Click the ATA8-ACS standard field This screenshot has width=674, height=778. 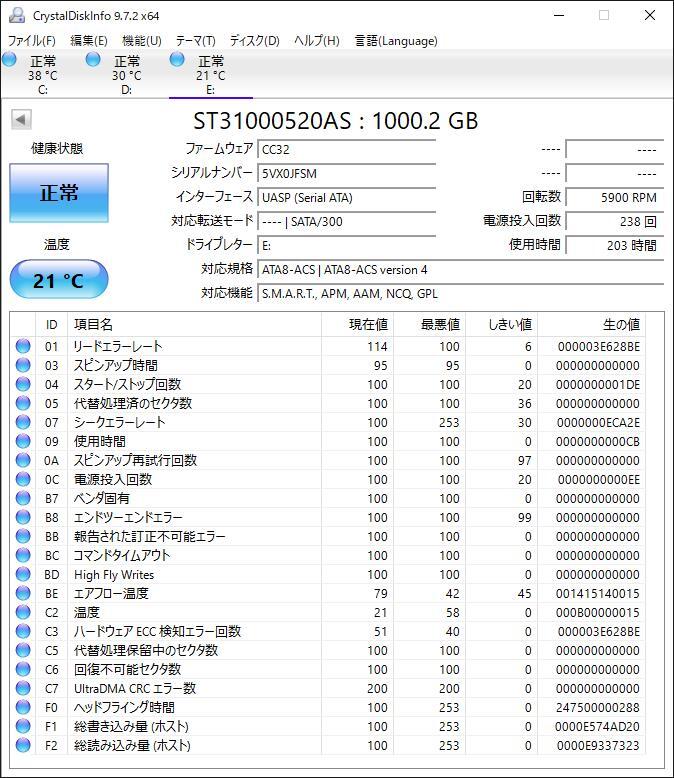460,269
